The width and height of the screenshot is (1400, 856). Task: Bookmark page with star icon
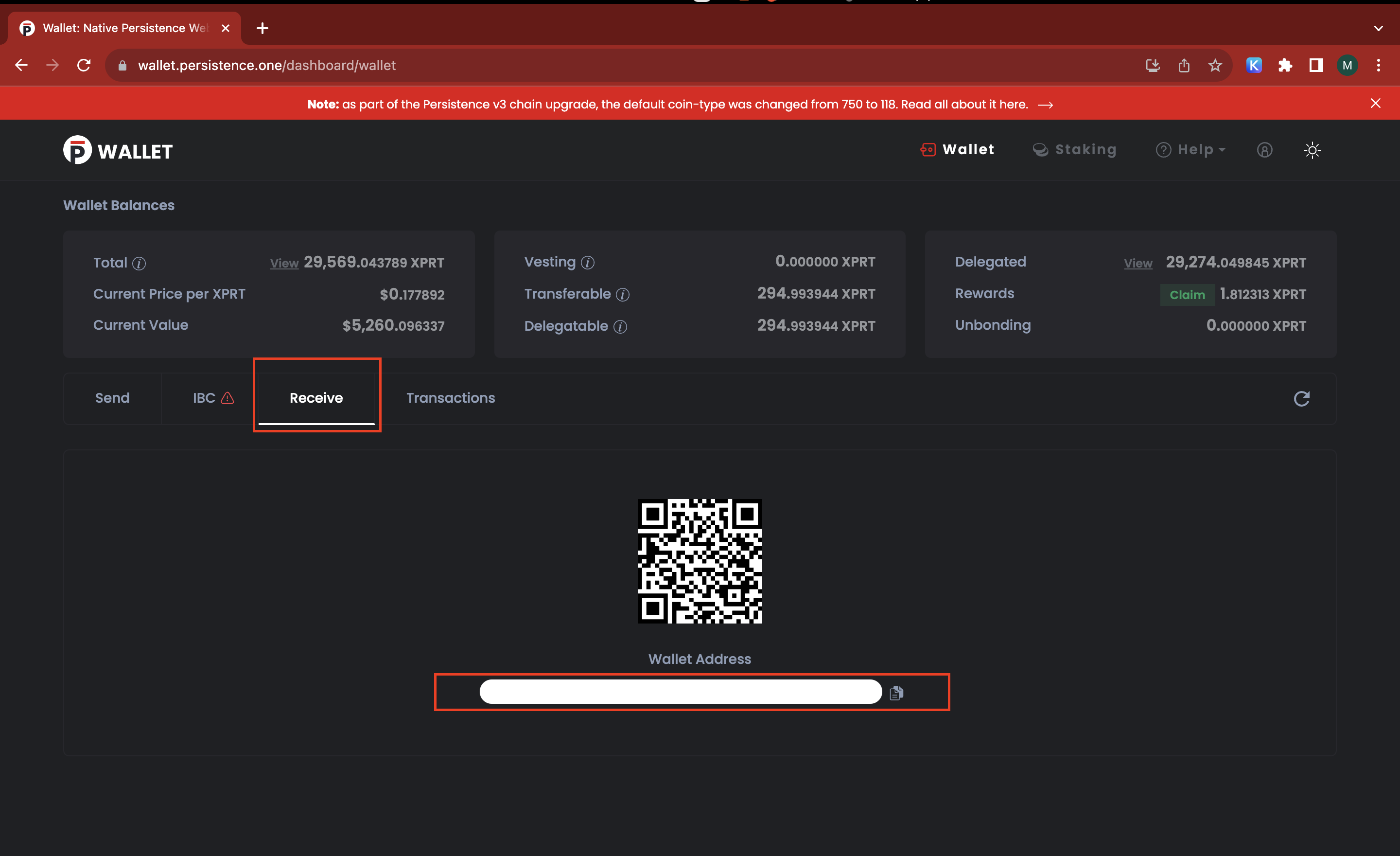[x=1215, y=65]
